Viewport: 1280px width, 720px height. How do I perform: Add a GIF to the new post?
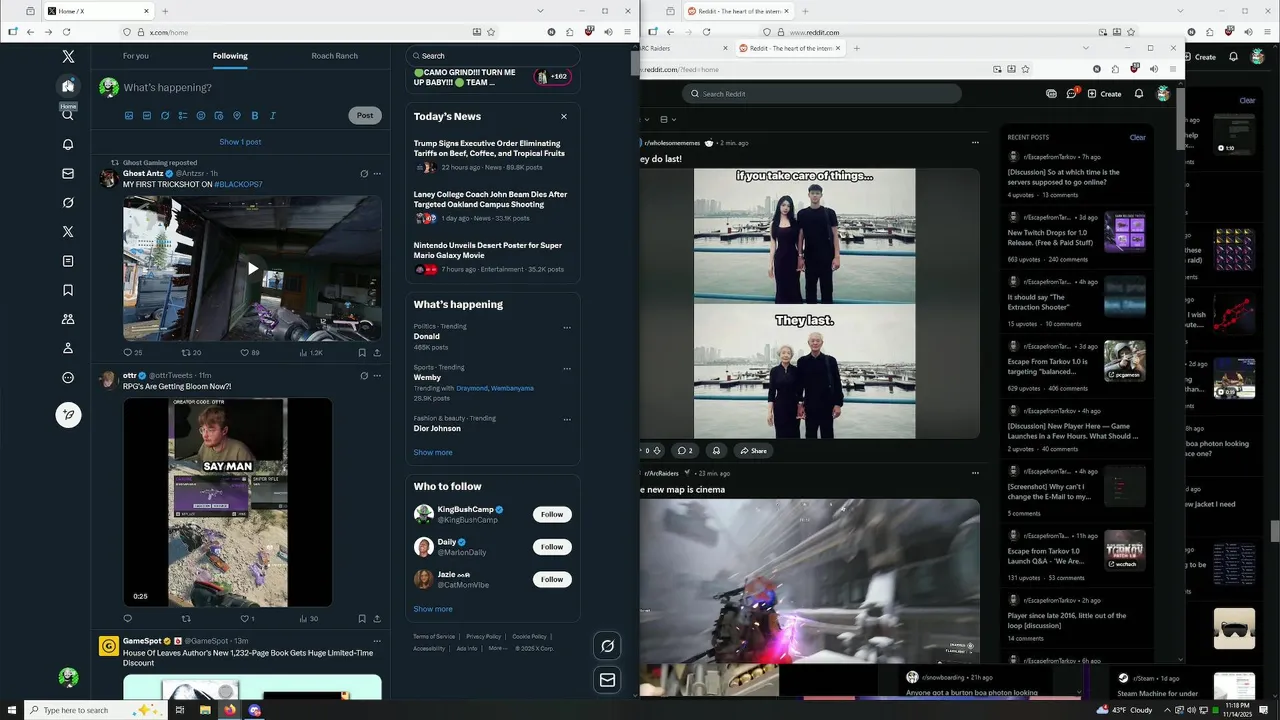tap(147, 116)
